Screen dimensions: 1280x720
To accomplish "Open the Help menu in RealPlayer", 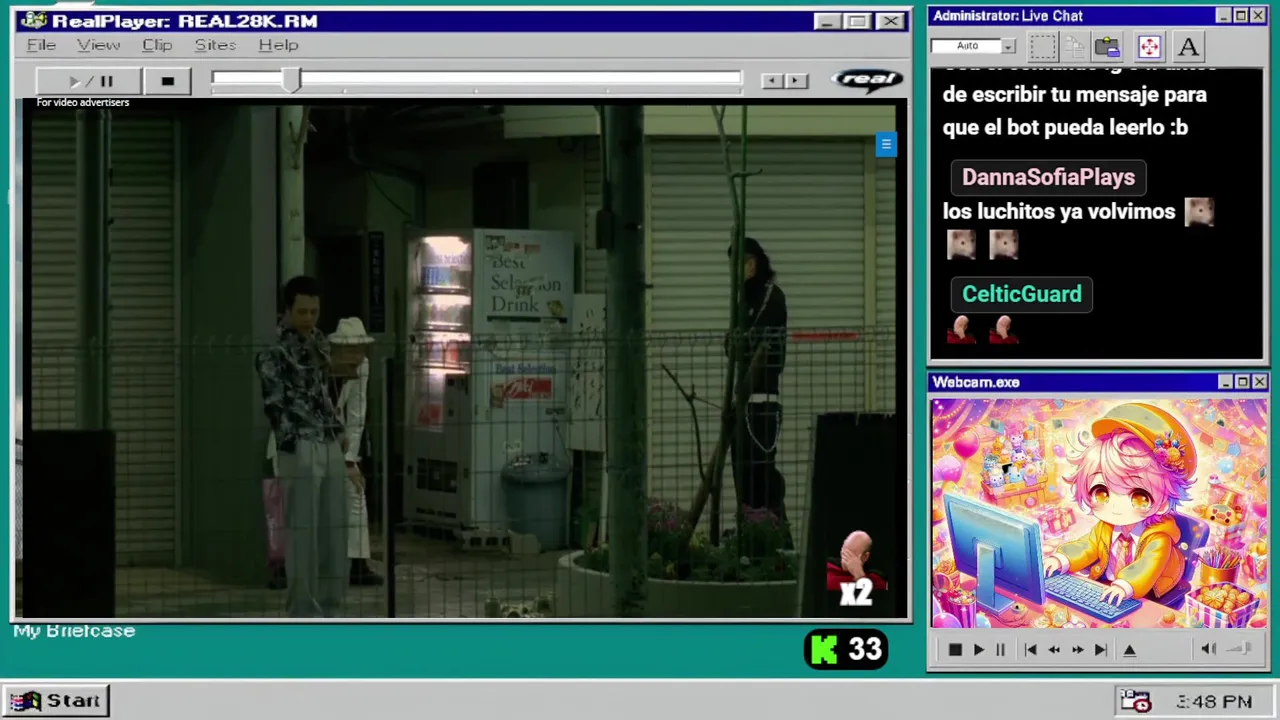I will click(x=278, y=45).
